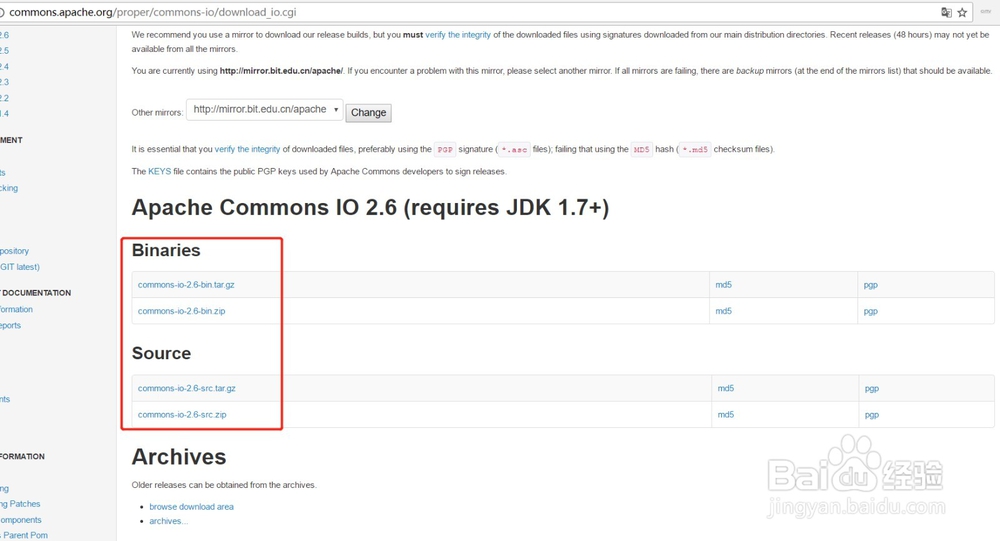
Task: Open the 'archives...' link
Action: 168,521
